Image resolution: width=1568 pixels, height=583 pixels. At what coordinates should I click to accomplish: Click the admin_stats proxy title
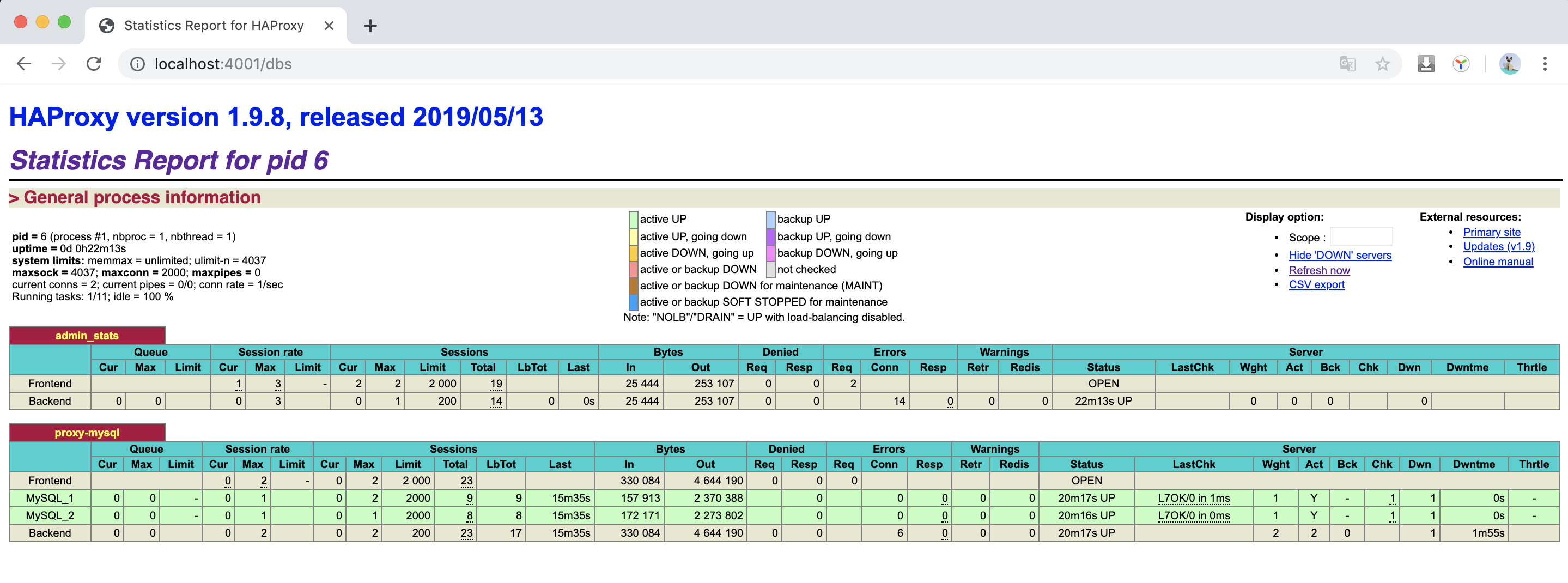(87, 335)
